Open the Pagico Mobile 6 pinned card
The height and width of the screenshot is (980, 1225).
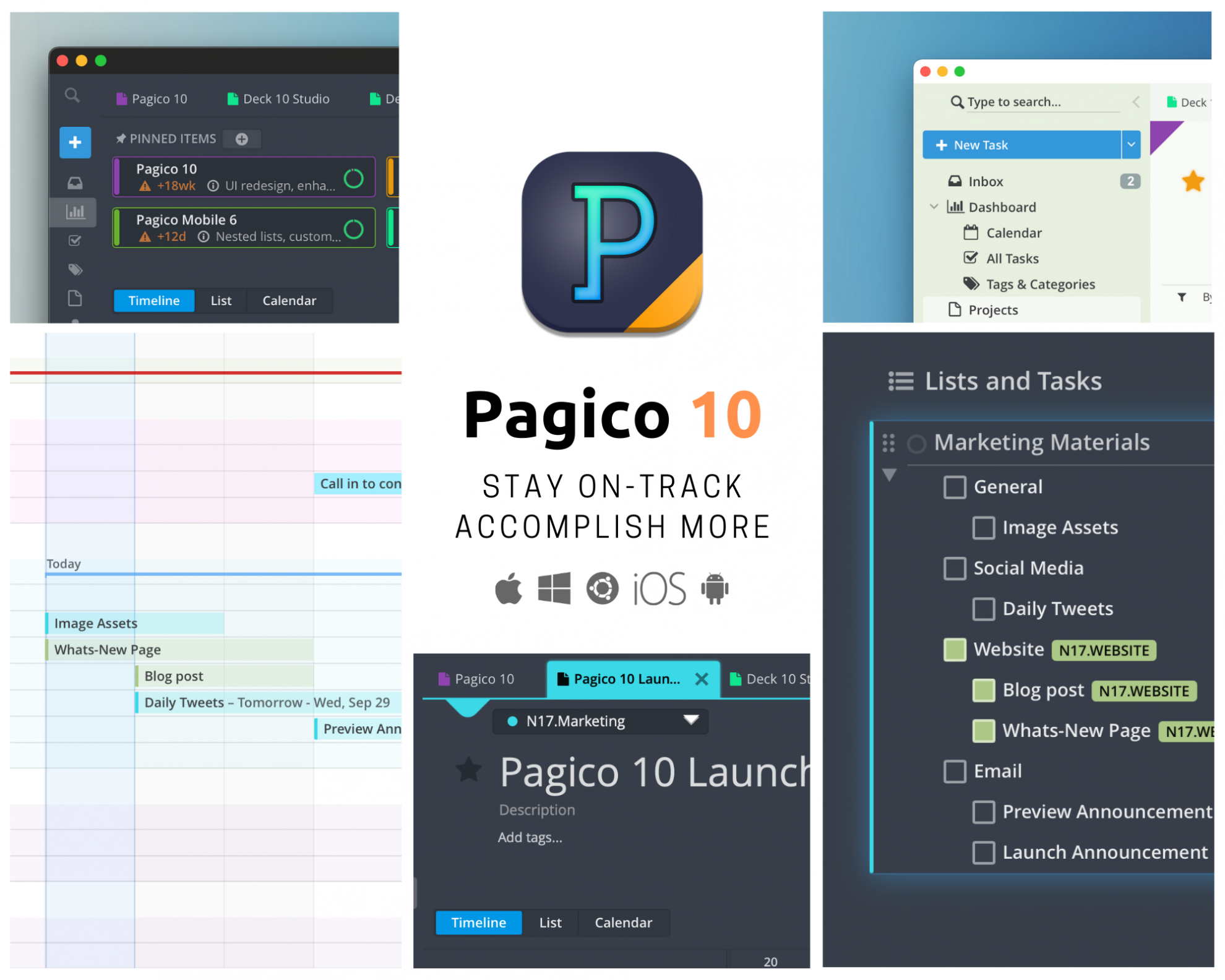(x=244, y=228)
